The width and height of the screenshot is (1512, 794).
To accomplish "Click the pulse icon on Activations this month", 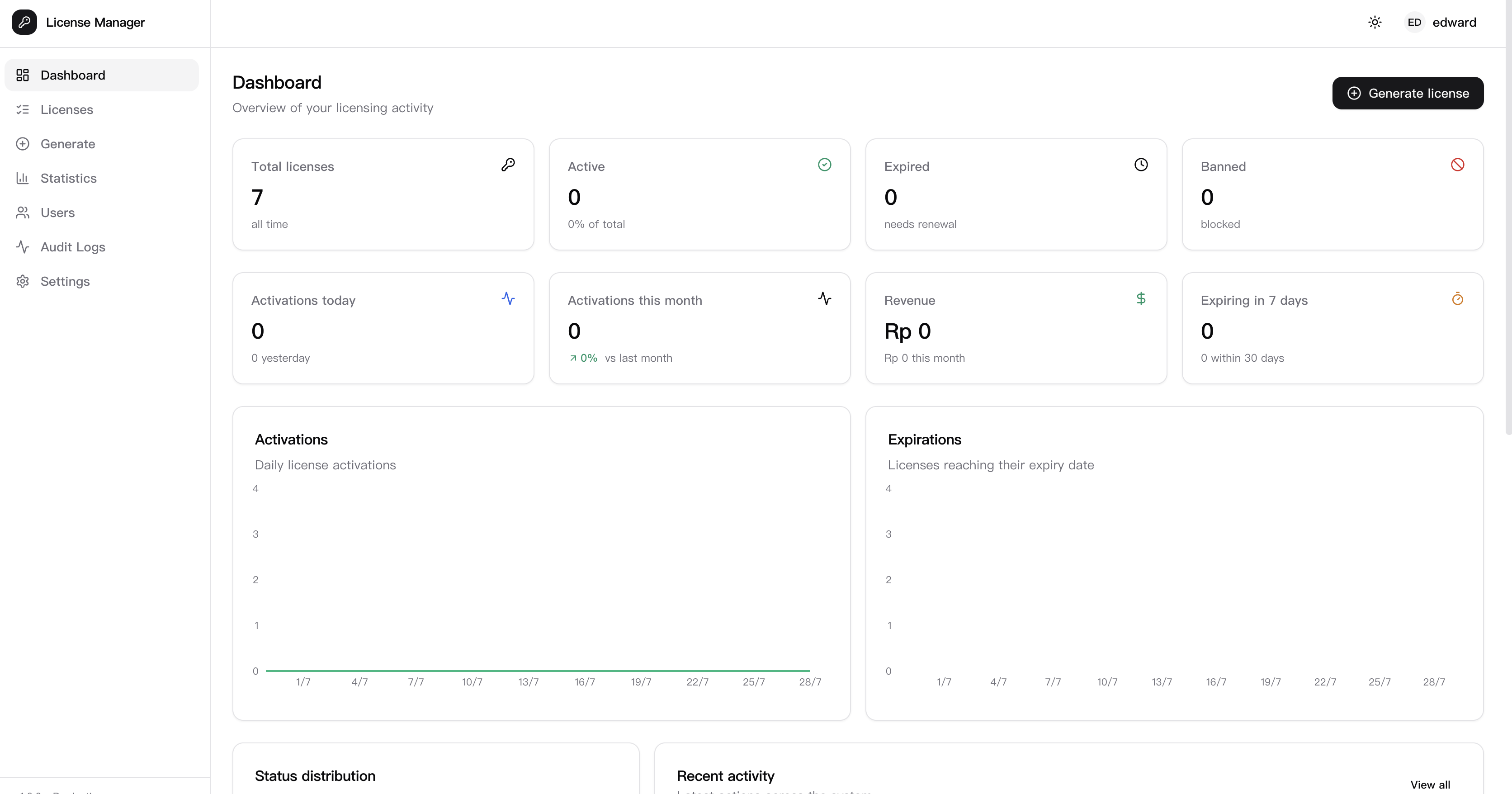I will pos(825,299).
